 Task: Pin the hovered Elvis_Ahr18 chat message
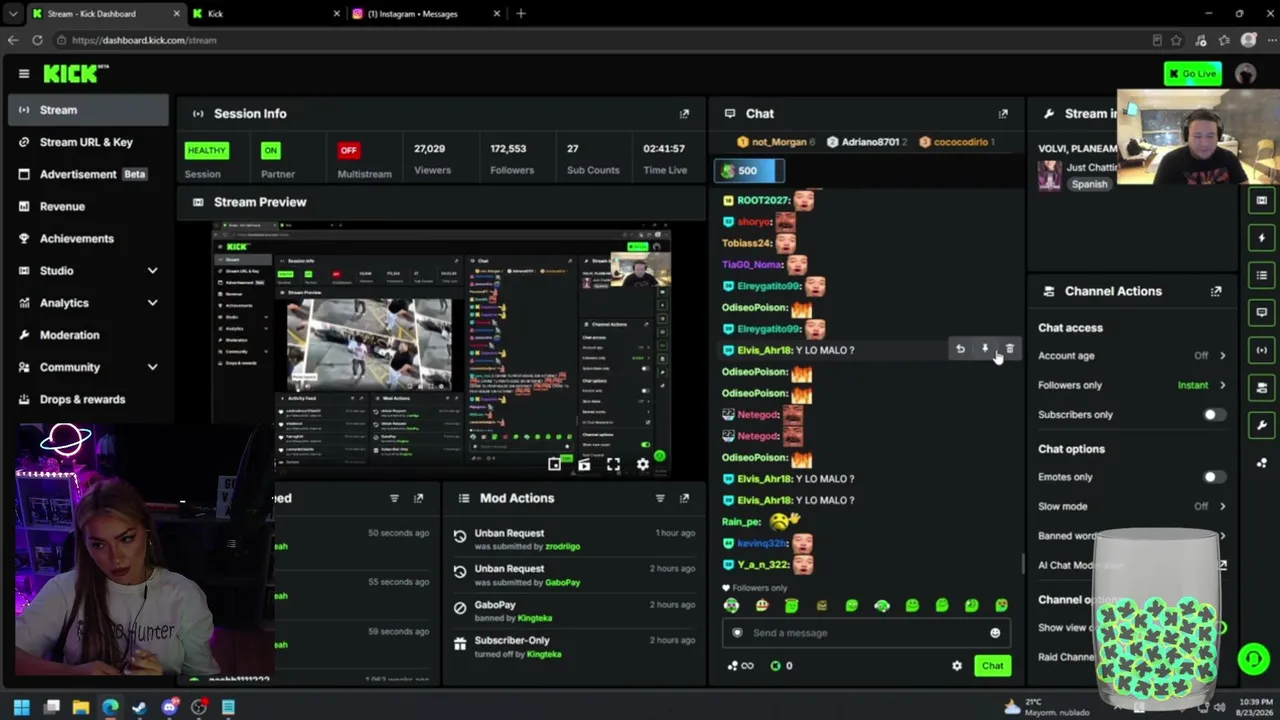[985, 349]
